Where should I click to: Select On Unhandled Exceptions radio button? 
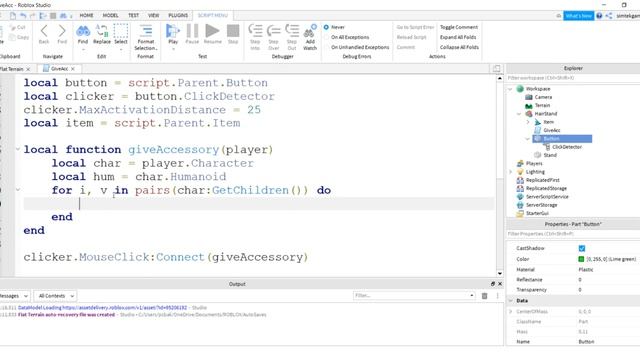click(x=326, y=47)
